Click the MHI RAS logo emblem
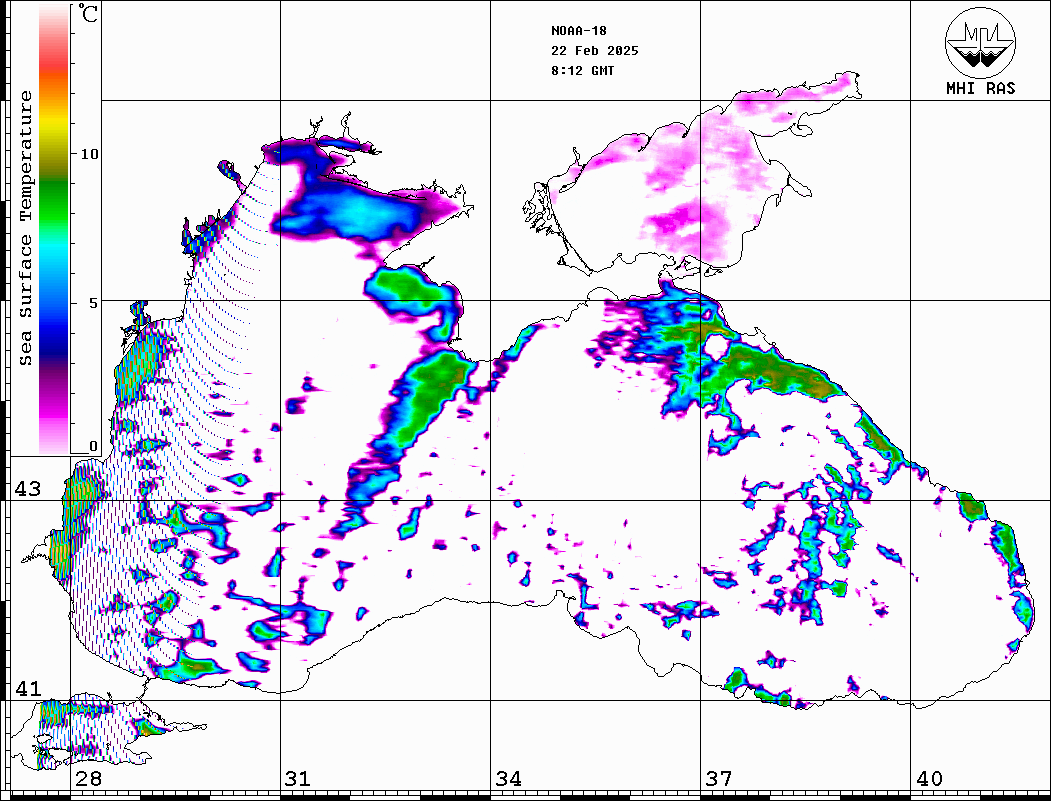1051x801 pixels. coord(980,42)
